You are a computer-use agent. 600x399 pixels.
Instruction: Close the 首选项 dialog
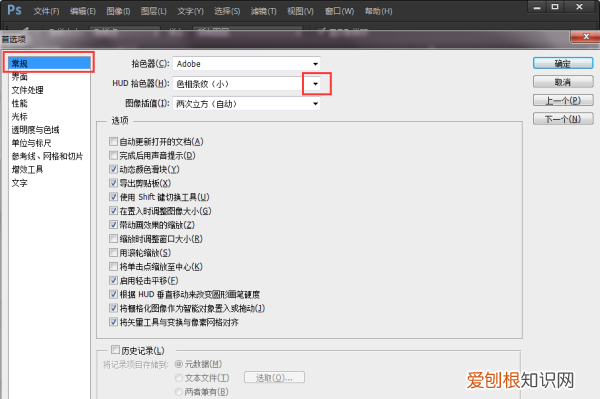coord(585,37)
